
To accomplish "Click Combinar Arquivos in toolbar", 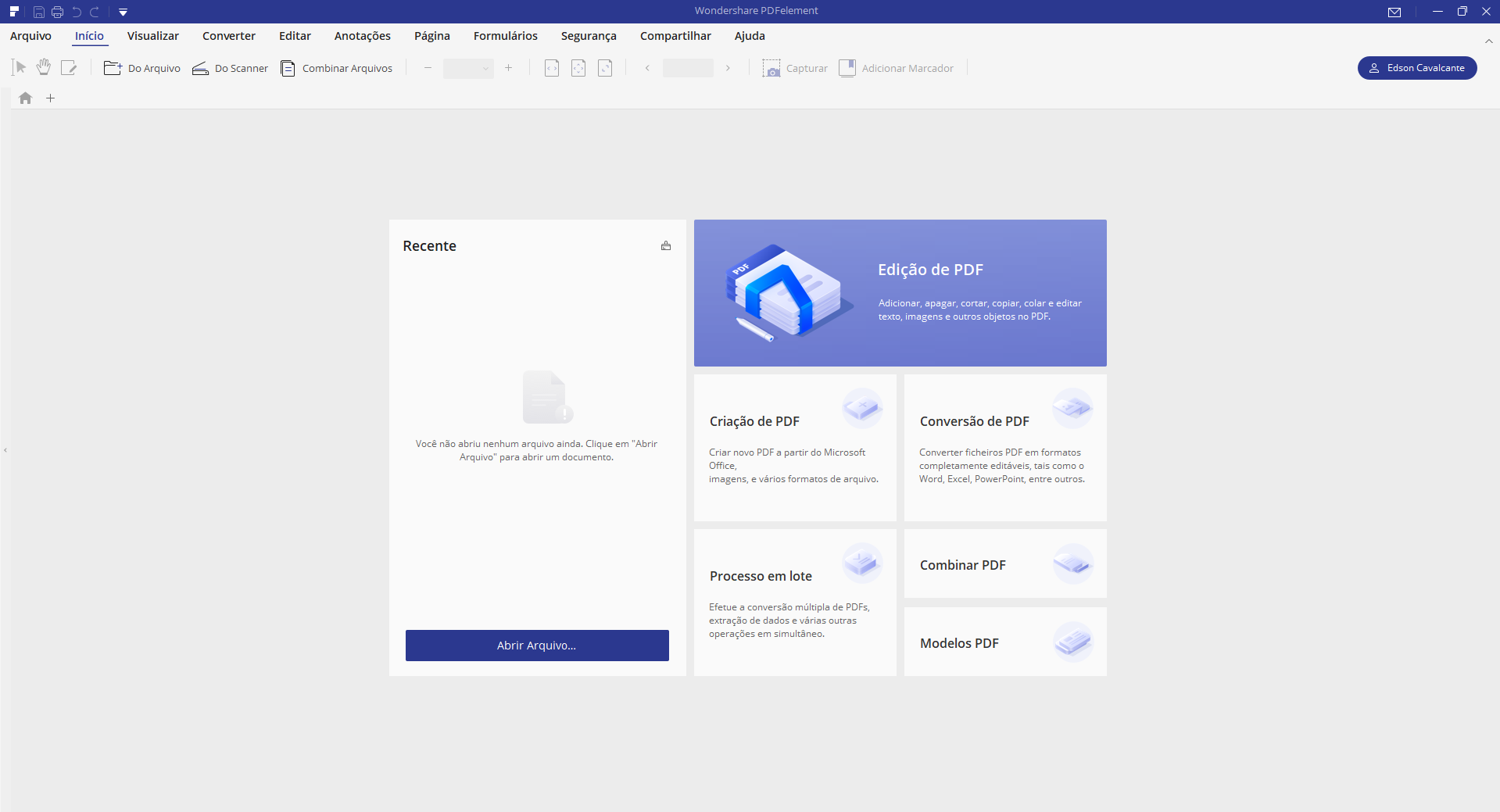I will coord(336,69).
